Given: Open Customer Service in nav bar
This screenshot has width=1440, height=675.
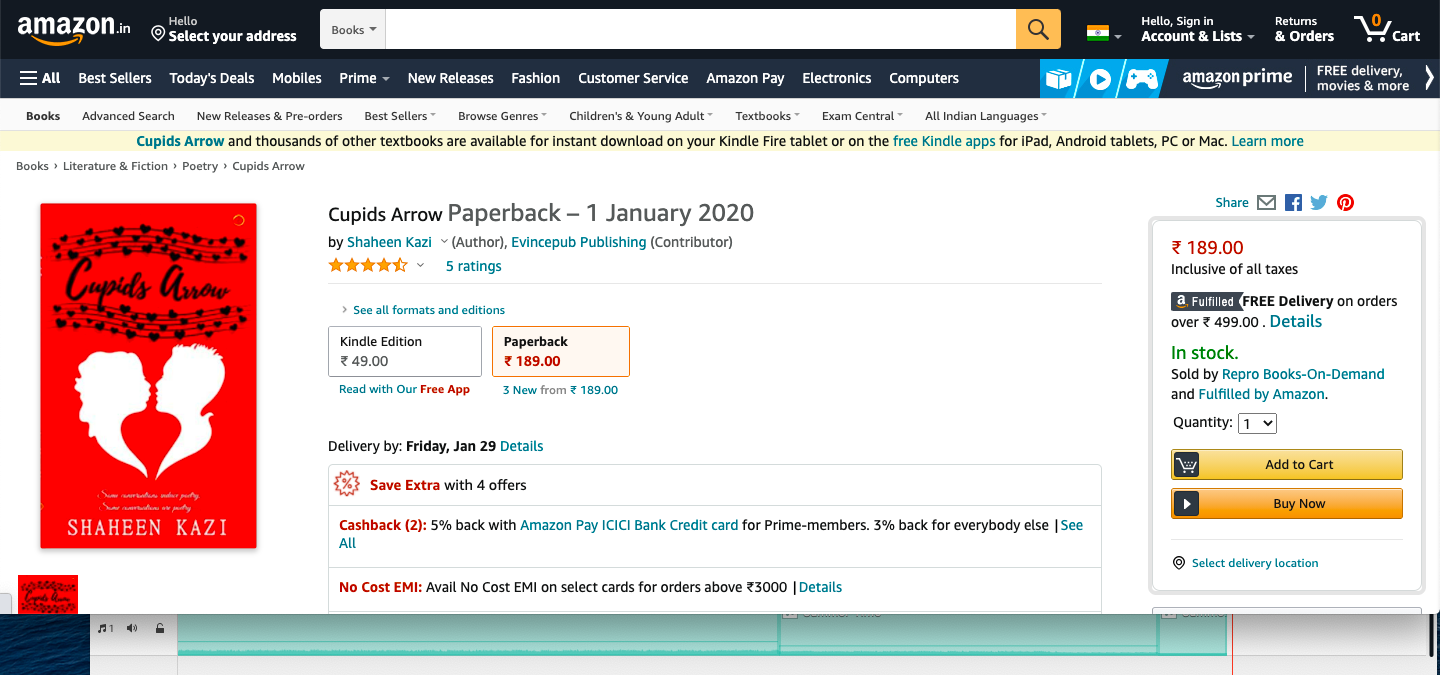Looking at the screenshot, I should [633, 78].
